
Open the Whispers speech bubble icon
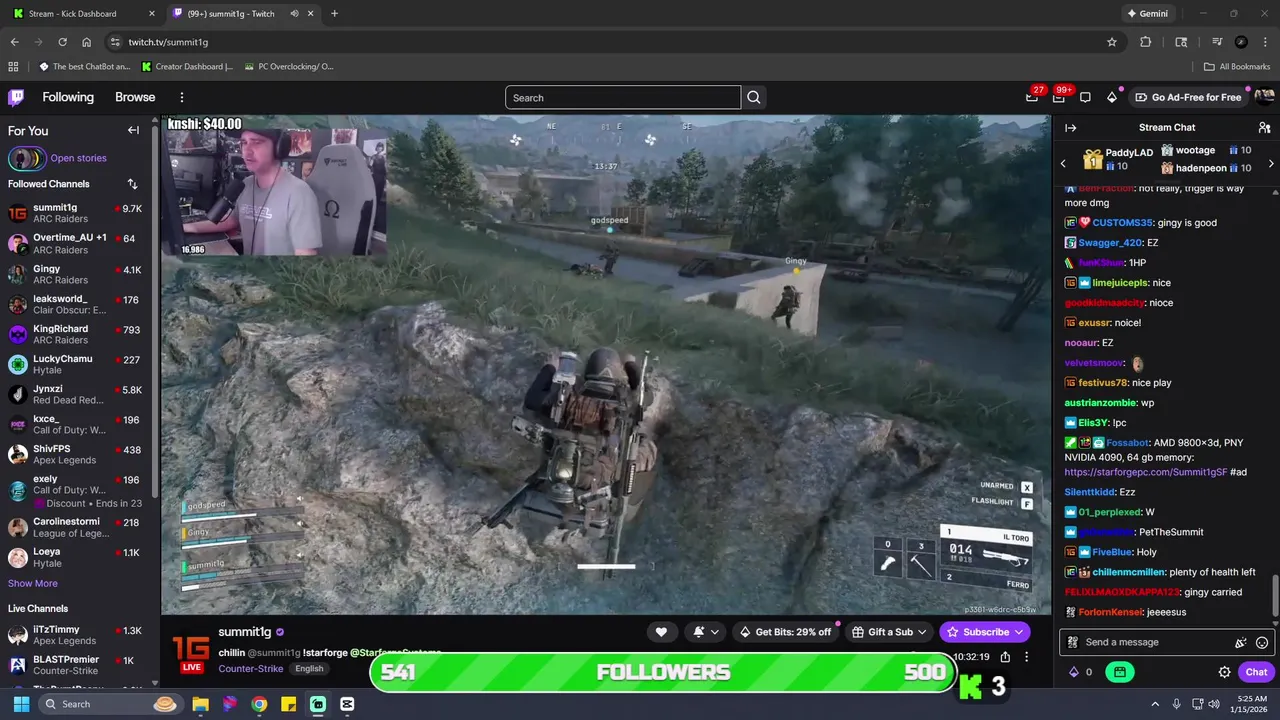pos(1085,97)
